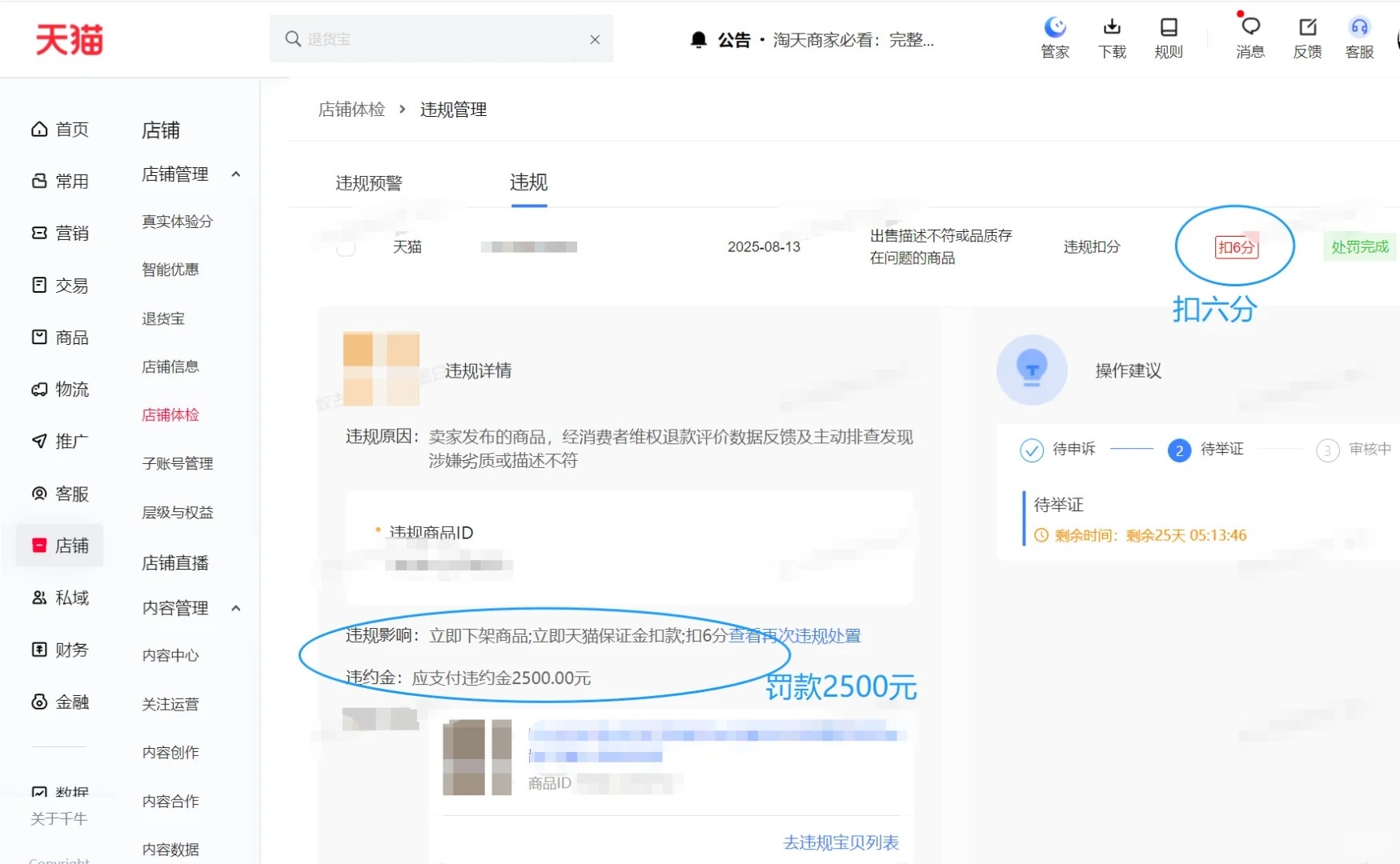The width and height of the screenshot is (1400, 864).
Task: Click the announcement text 淘天商家必看
Action: 853,40
